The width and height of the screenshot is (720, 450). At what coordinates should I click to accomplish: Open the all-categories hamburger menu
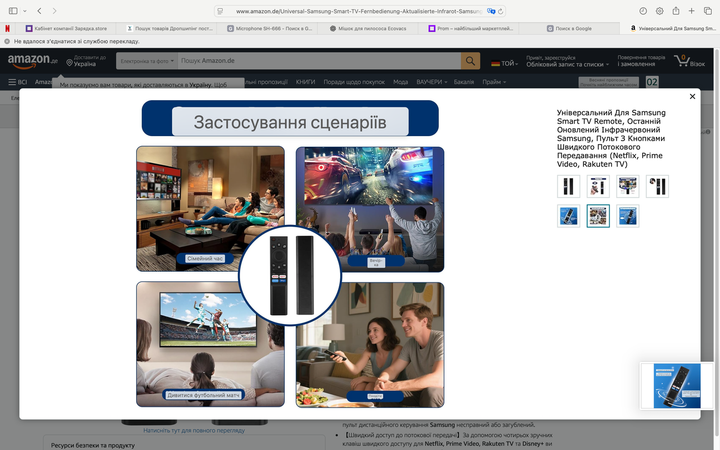pos(17,82)
